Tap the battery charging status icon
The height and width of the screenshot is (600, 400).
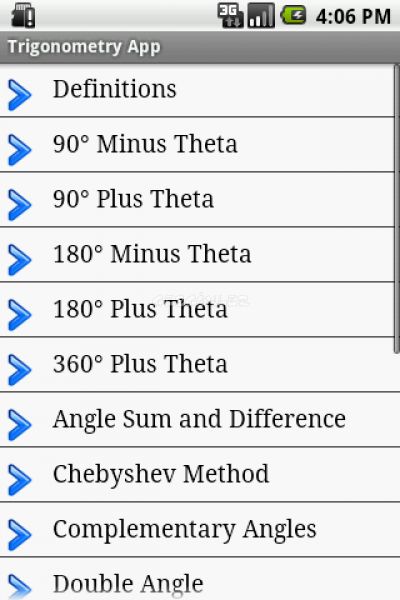point(294,16)
